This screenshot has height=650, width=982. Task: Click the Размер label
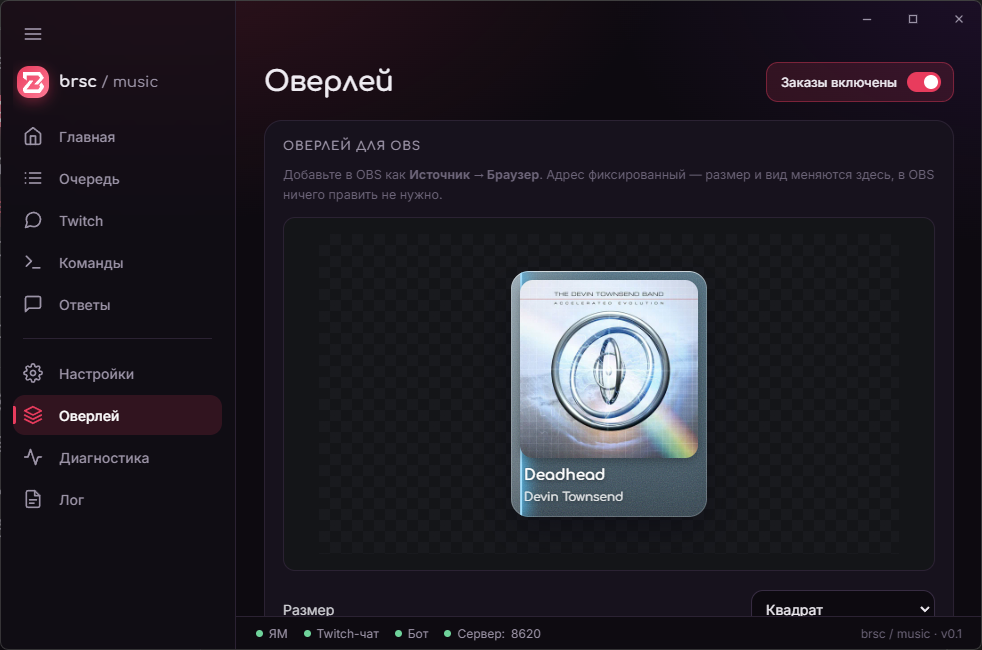click(308, 609)
